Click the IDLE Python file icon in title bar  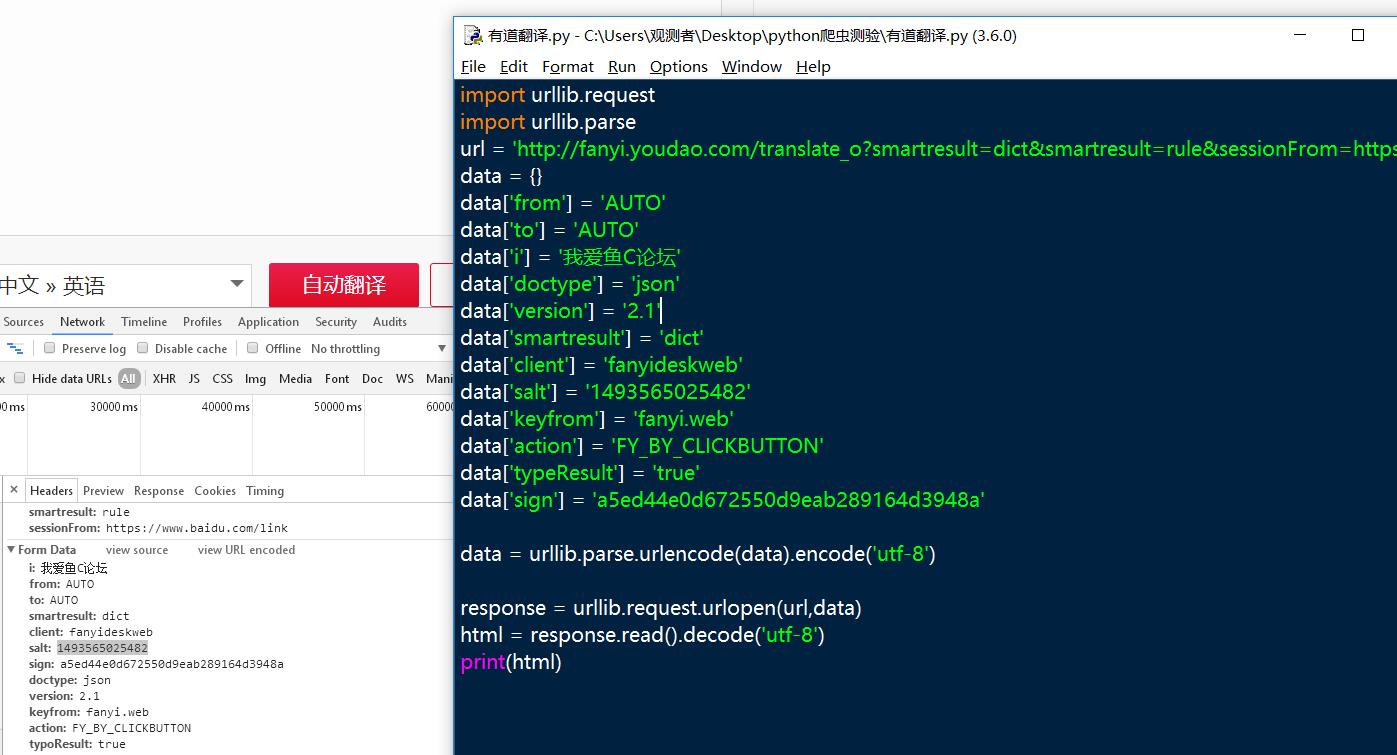point(472,36)
